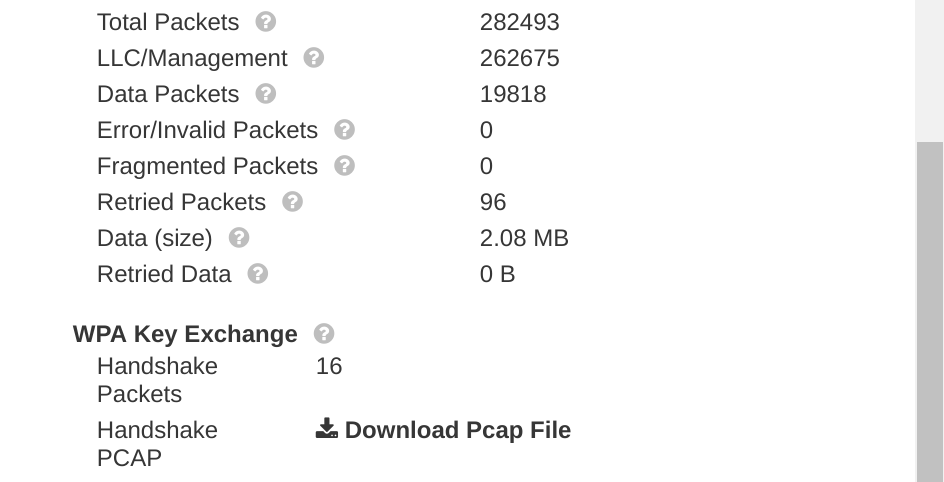
Task: Click the help icon next to Total Packets
Action: coord(266,22)
